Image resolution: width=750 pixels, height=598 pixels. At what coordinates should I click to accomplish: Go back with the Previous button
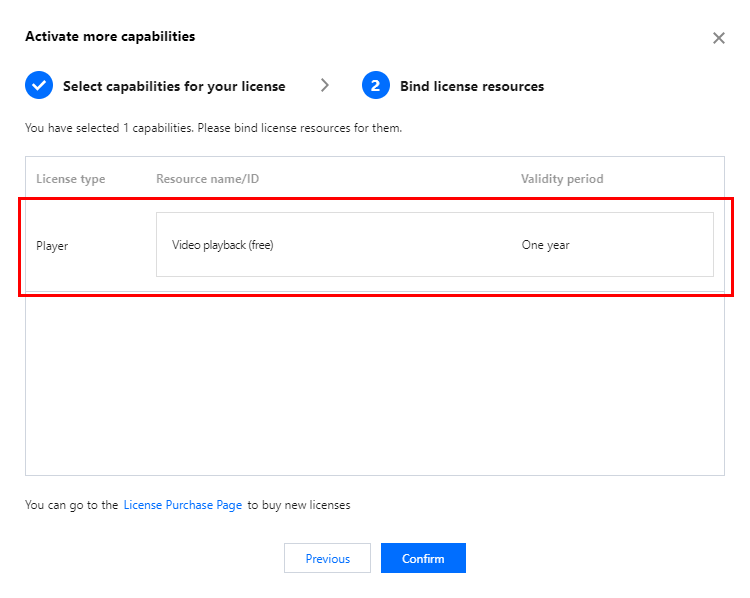click(327, 558)
